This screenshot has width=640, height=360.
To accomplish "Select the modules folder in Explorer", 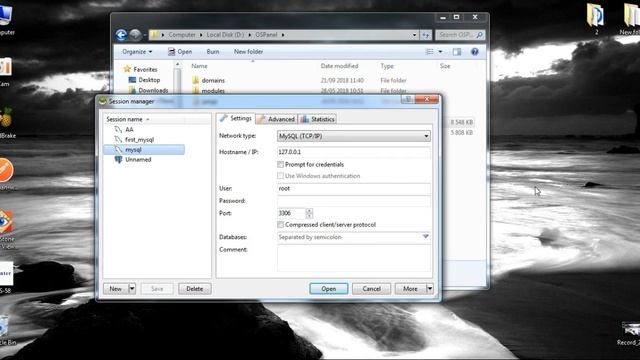I will coord(213,91).
